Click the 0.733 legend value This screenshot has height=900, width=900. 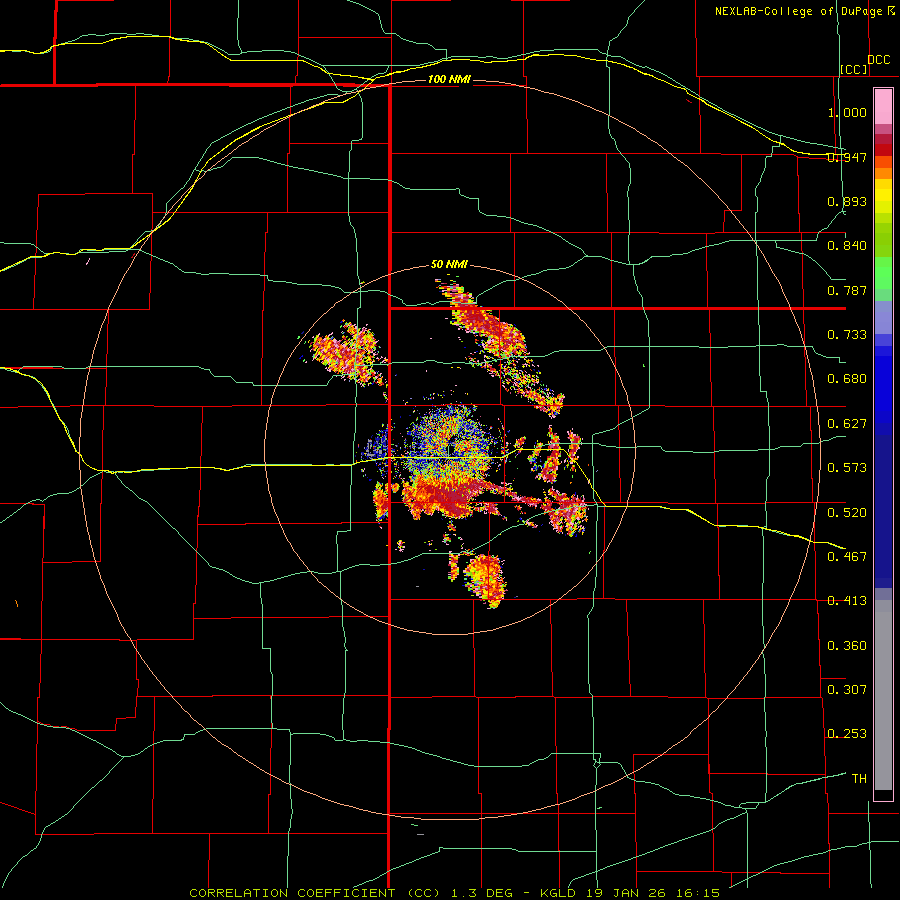pos(847,335)
